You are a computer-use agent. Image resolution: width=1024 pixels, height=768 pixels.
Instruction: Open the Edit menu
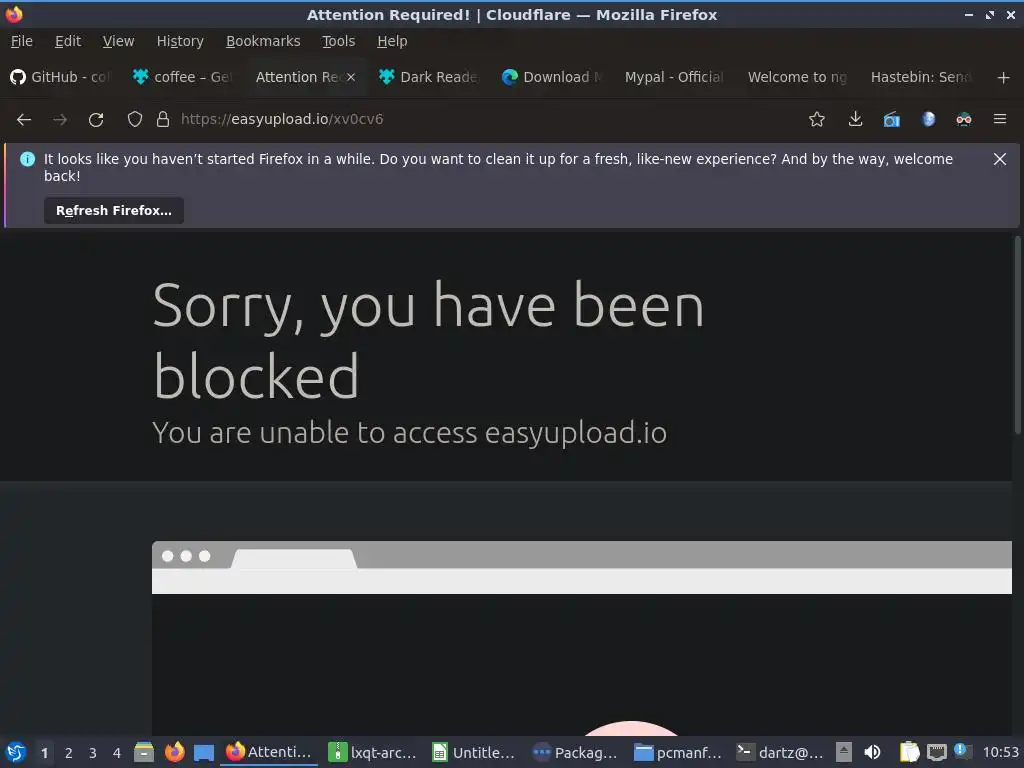pyautogui.click(x=68, y=41)
